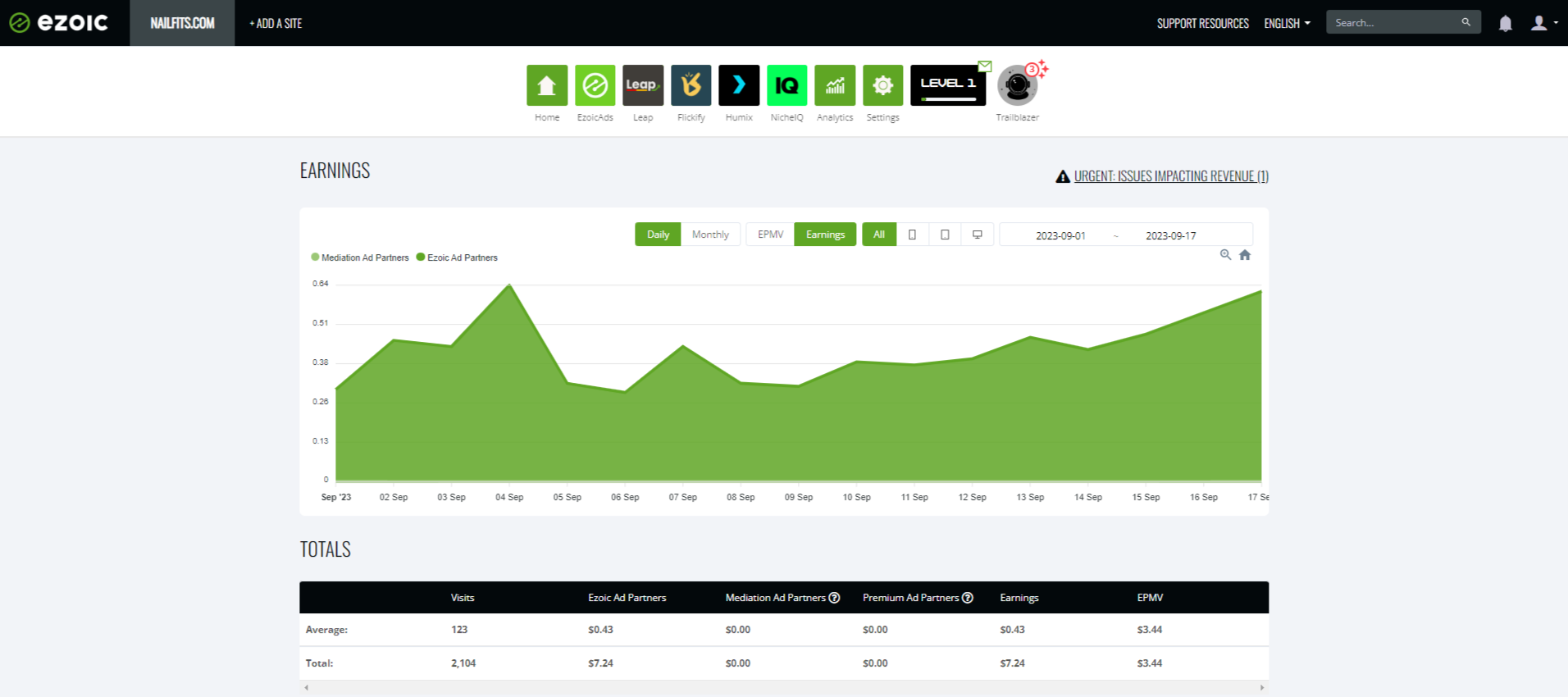Open urgent issues impacting revenue link
This screenshot has height=697, width=1568.
click(x=1171, y=176)
